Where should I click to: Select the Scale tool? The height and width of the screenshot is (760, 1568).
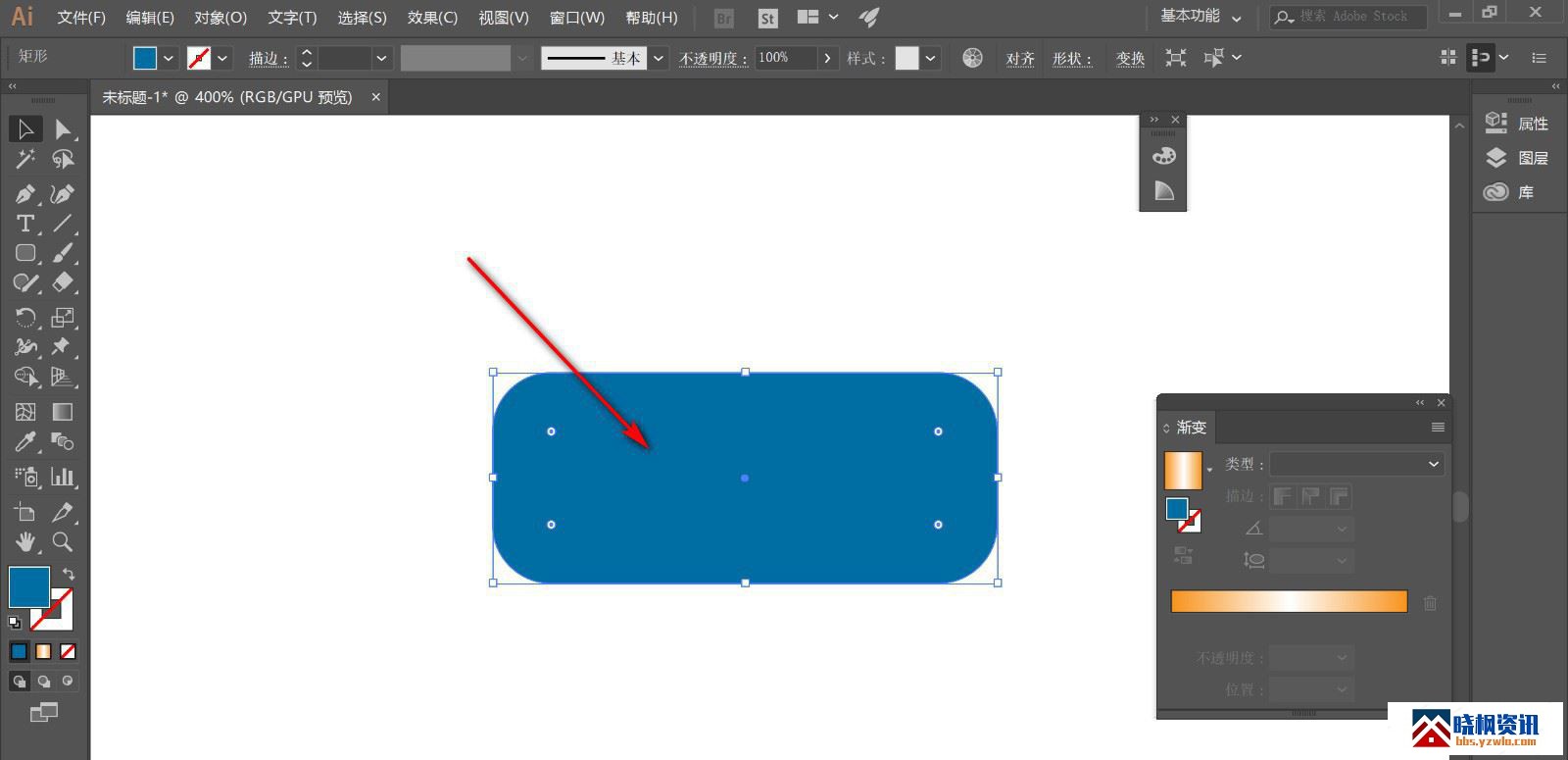click(x=63, y=317)
